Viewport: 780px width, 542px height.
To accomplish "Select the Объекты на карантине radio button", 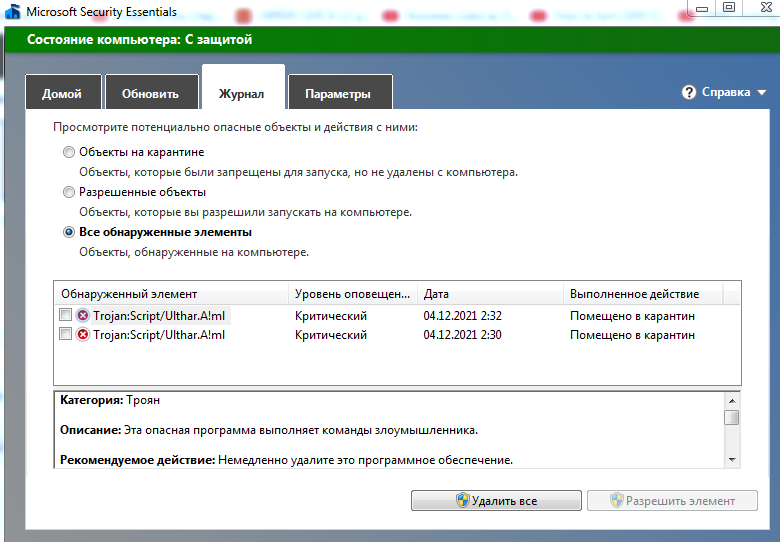I will (x=69, y=152).
